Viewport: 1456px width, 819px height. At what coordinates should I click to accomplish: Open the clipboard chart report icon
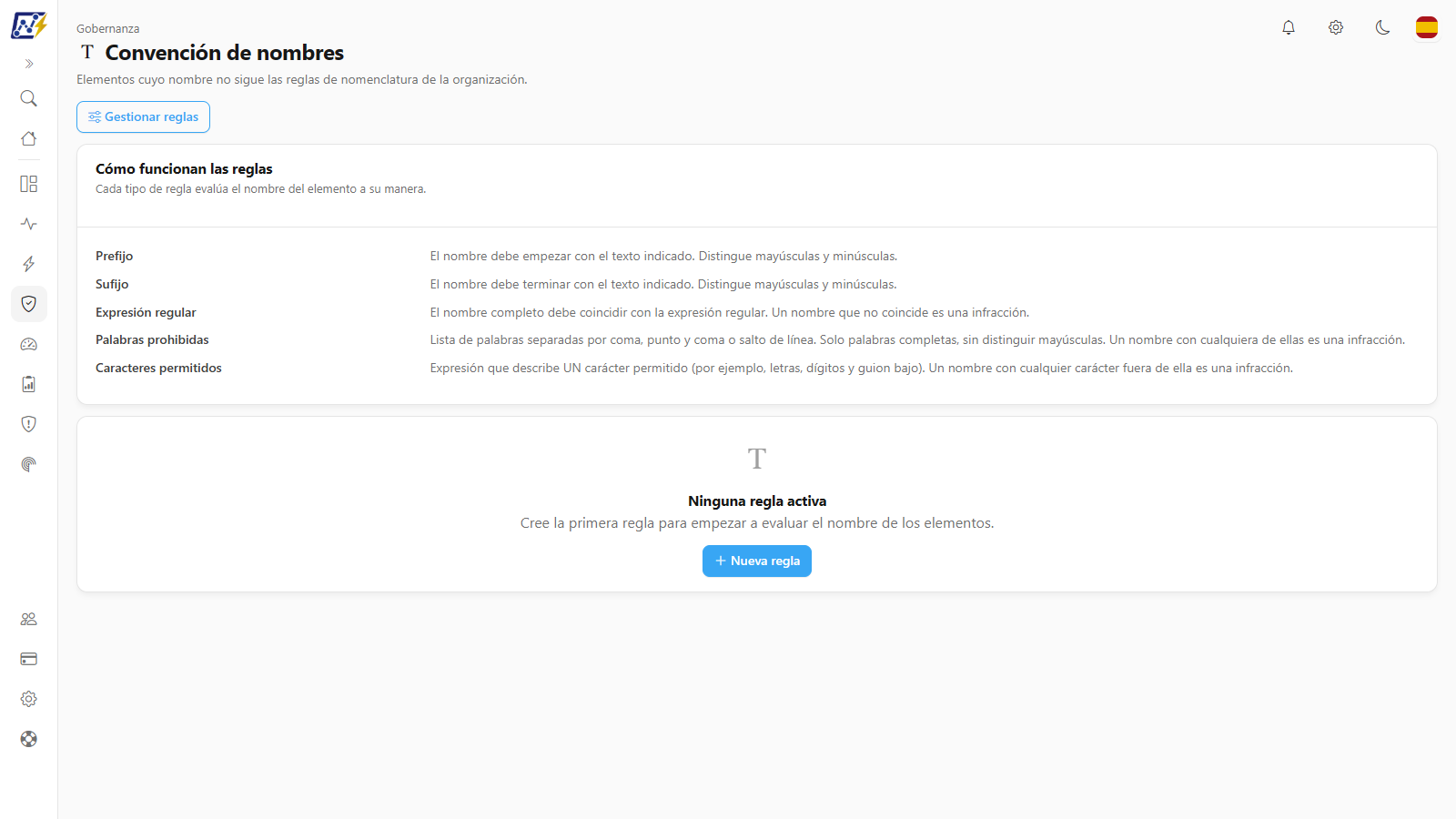29,384
